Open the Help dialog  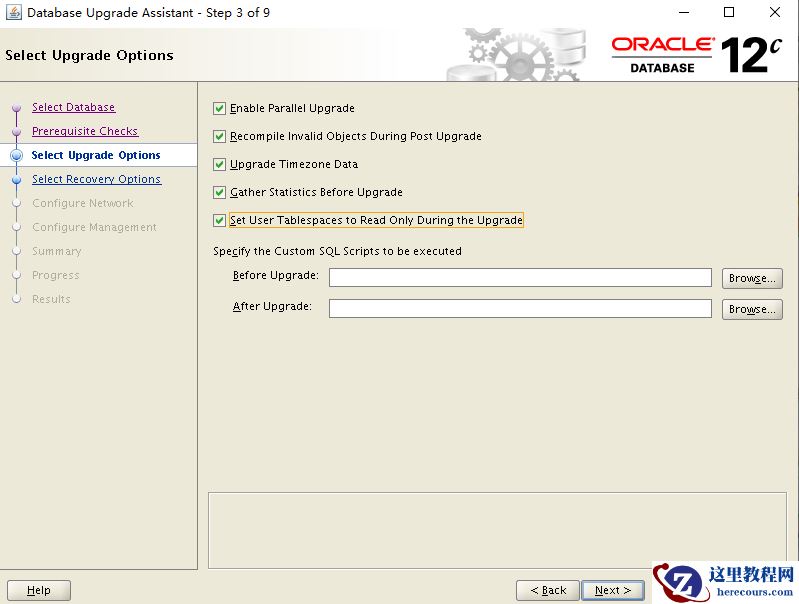click(x=39, y=590)
